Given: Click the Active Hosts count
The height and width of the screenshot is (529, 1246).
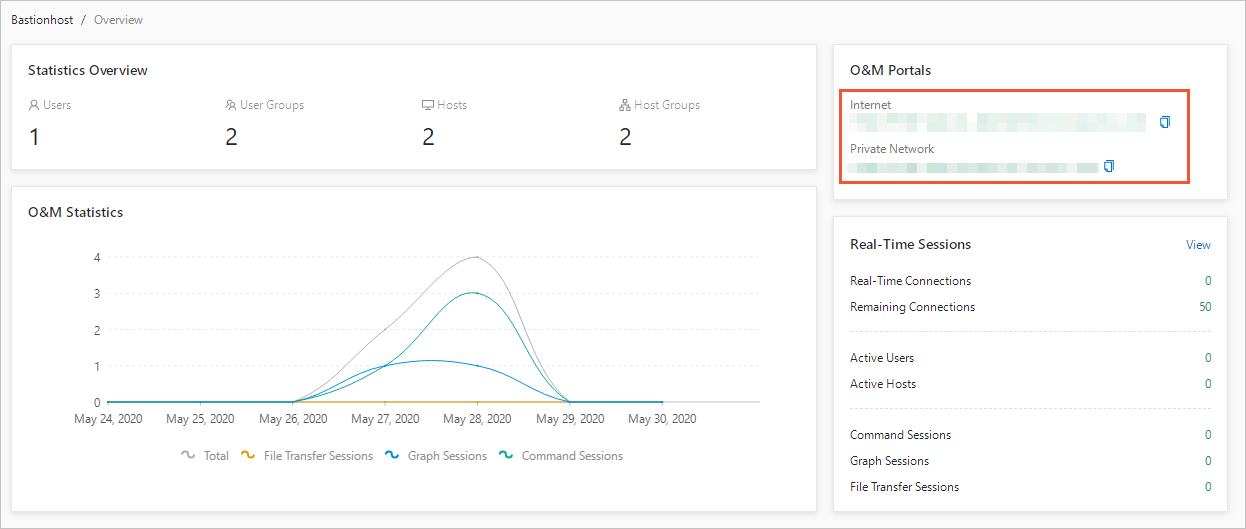Looking at the screenshot, I should pyautogui.click(x=1207, y=384).
